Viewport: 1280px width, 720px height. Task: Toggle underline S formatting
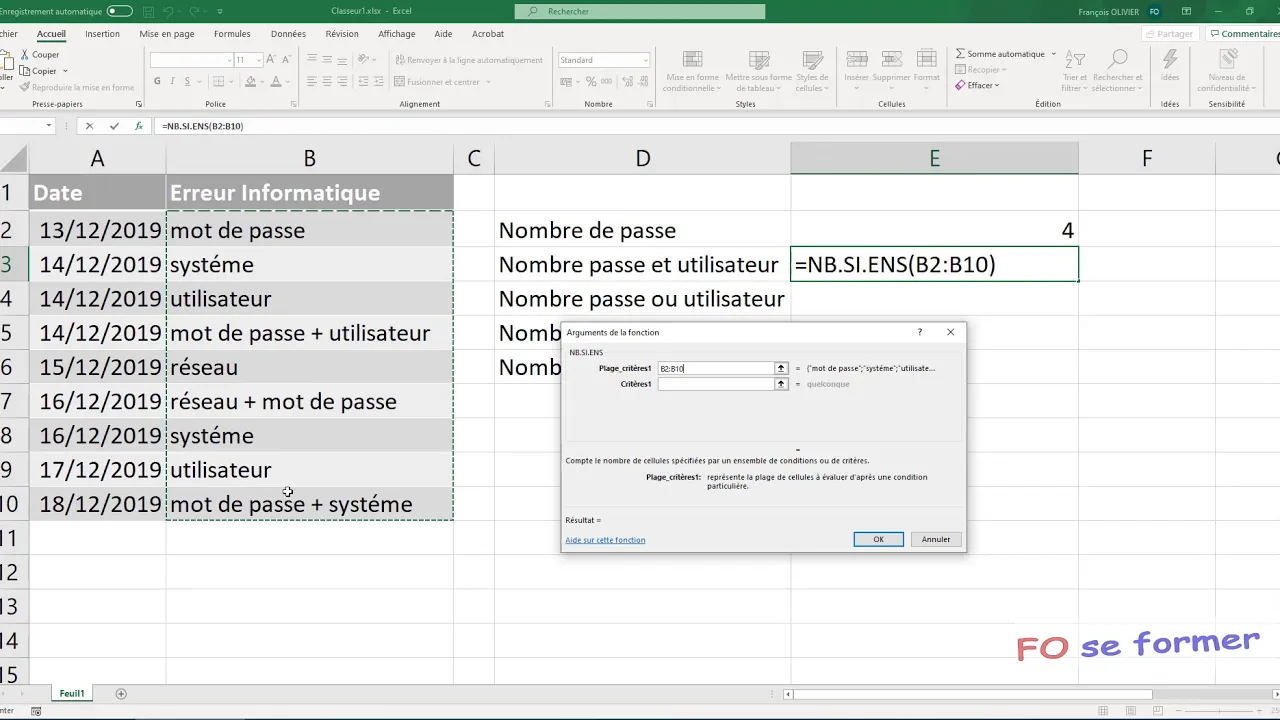[185, 82]
